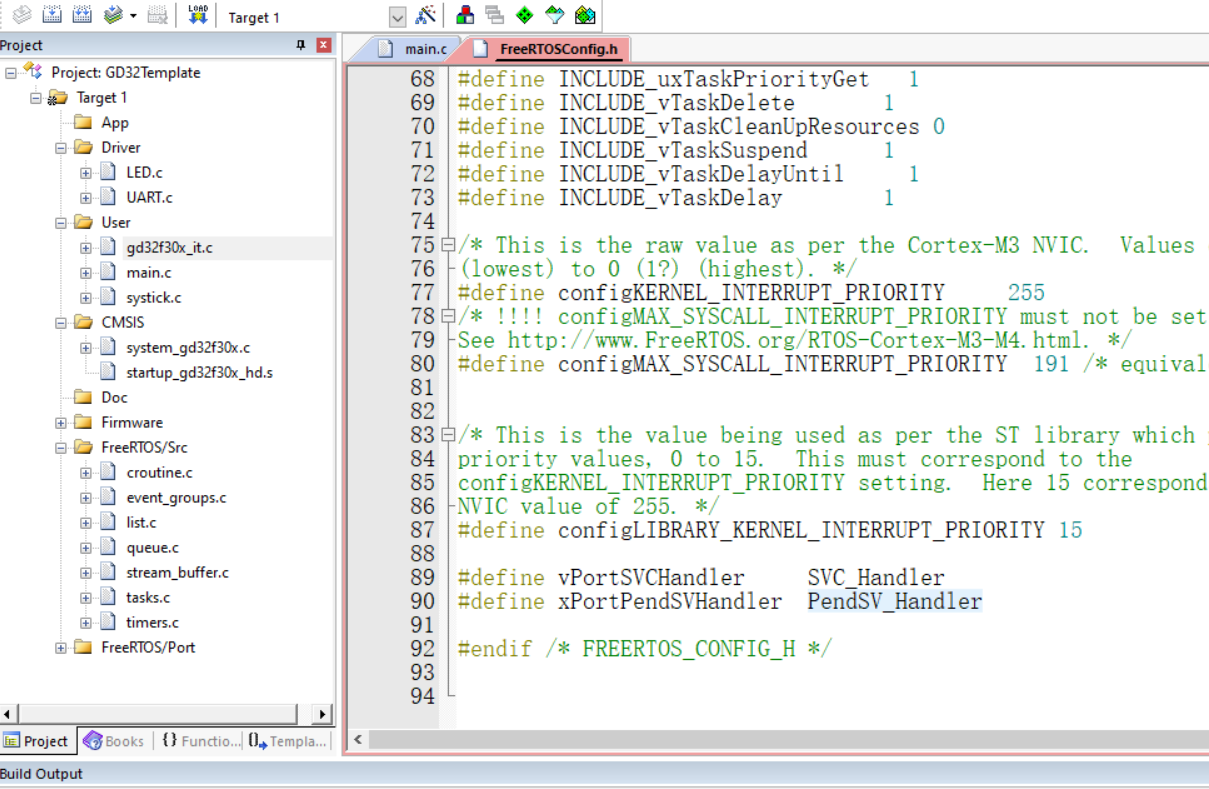The image size is (1209, 789).
Task: Expand the Firmware folder group
Action: [x=61, y=422]
